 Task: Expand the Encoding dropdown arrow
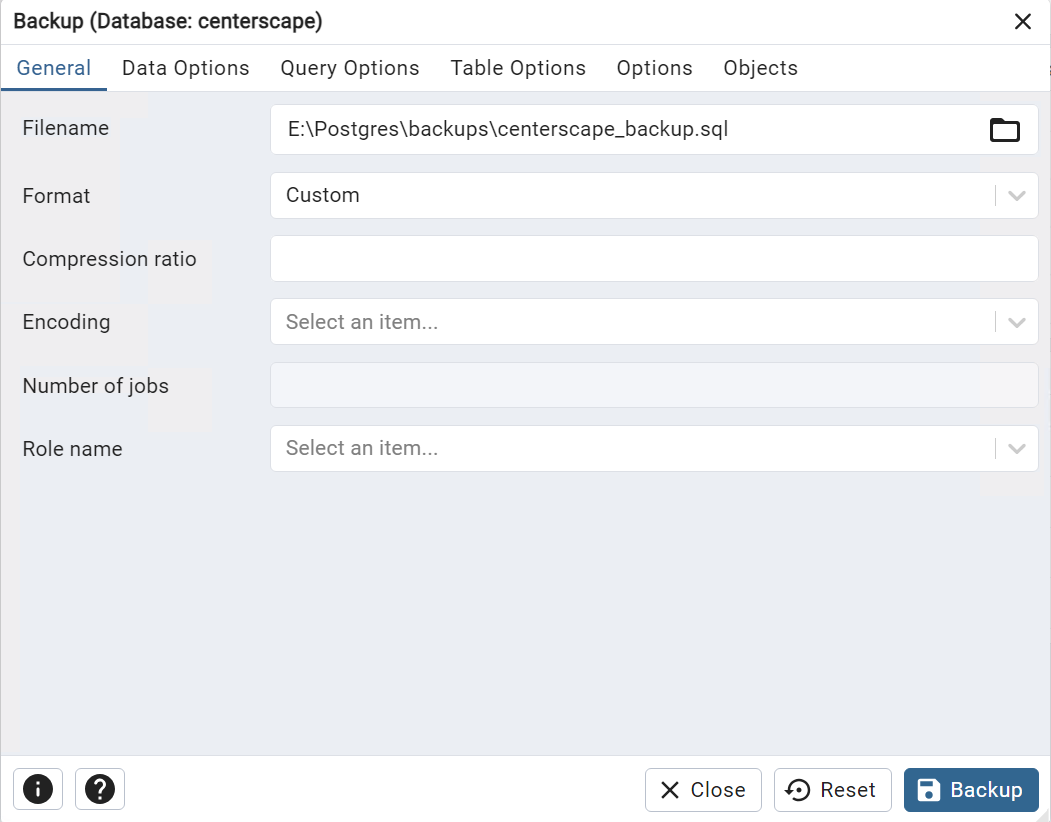(1017, 322)
